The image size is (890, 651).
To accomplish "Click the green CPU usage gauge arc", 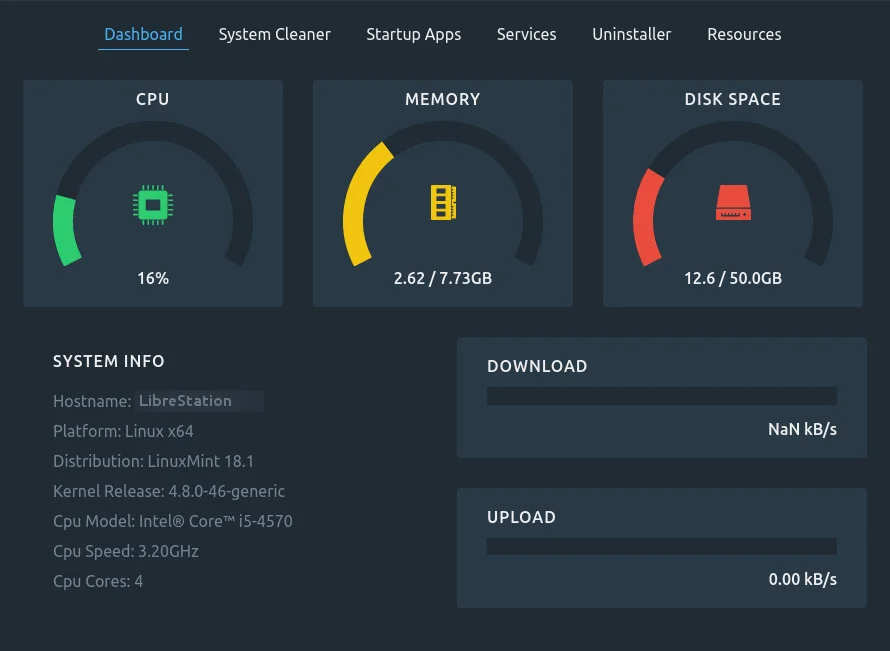I will [x=65, y=230].
